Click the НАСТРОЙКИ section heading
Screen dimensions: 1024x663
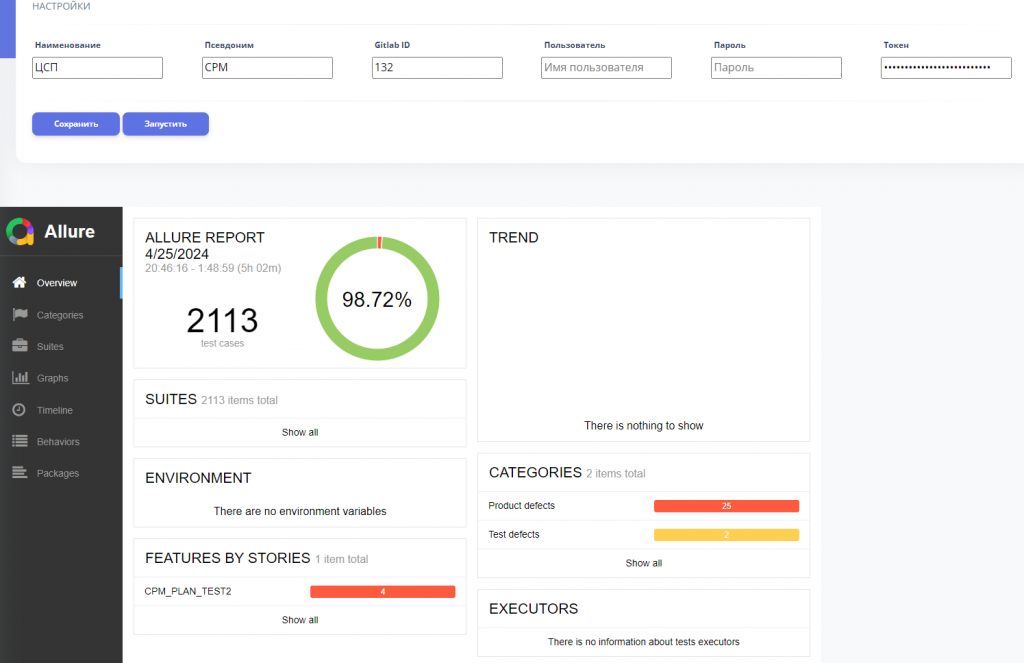[61, 7]
